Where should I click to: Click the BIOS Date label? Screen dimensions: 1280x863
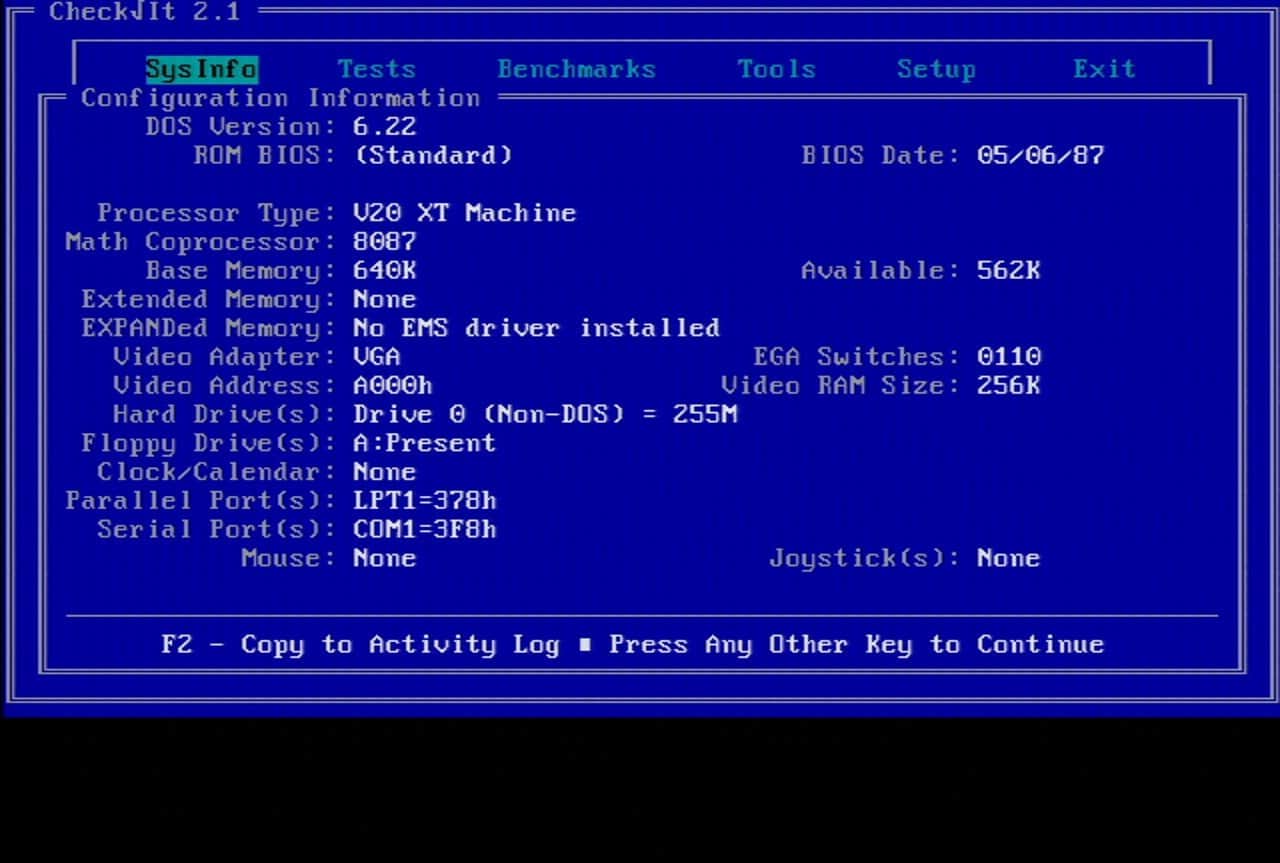tap(880, 156)
